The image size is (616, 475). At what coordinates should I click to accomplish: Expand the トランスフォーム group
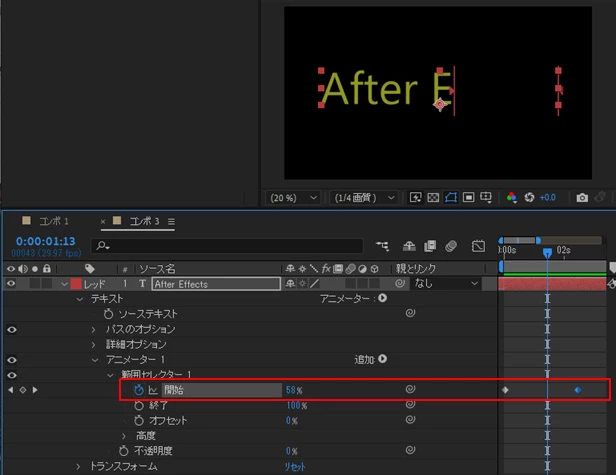tap(78, 467)
